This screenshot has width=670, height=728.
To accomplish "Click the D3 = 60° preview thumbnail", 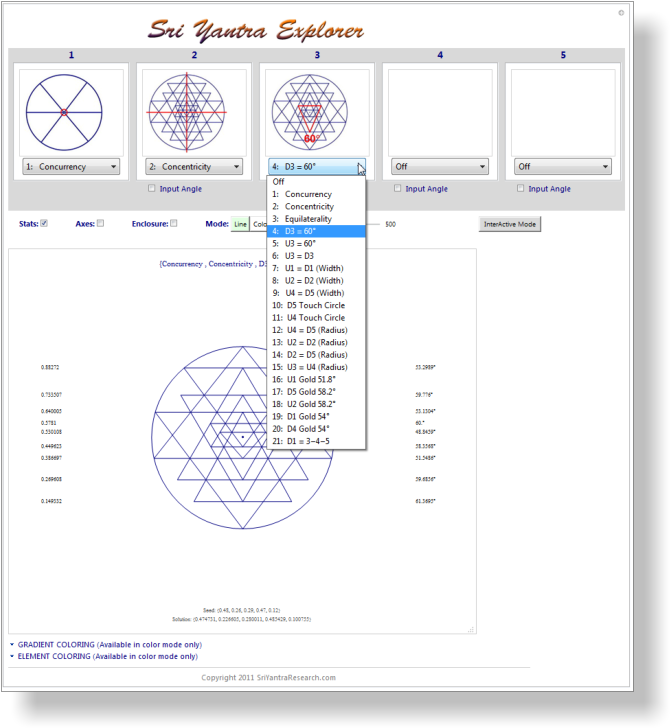I will coord(317,112).
